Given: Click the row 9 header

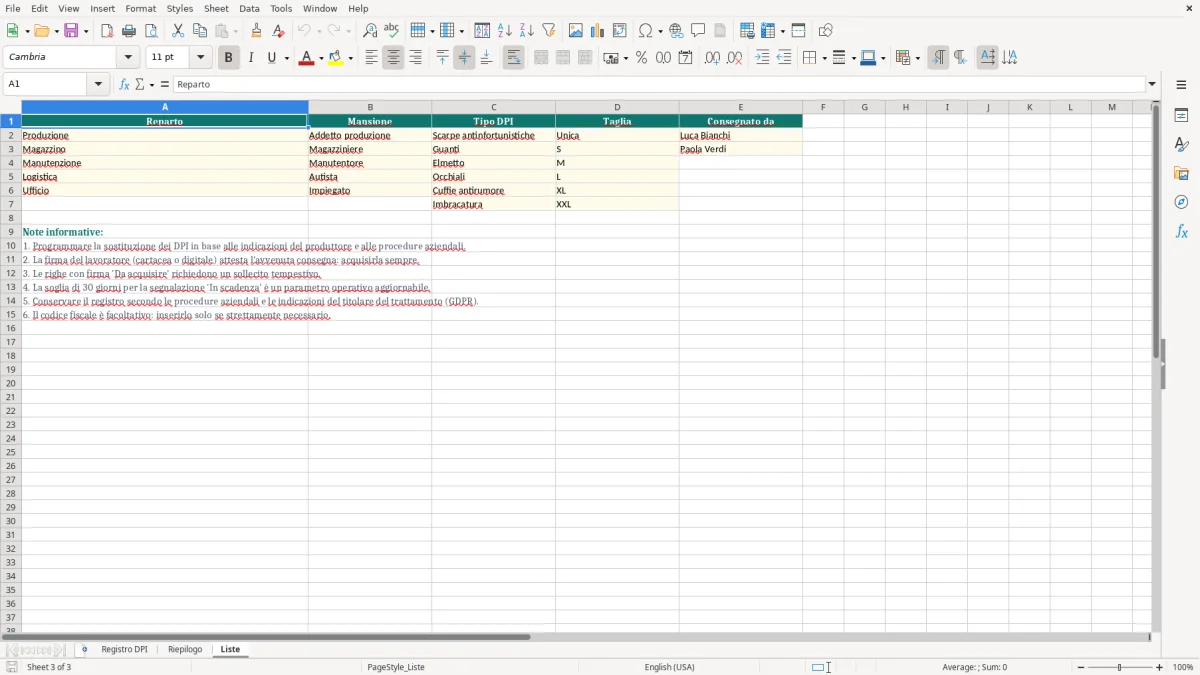Looking at the screenshot, I should pyautogui.click(x=10, y=232).
